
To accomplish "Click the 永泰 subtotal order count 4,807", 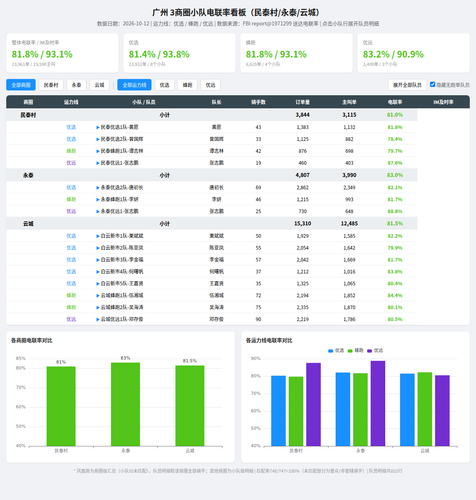I will pyautogui.click(x=303, y=175).
